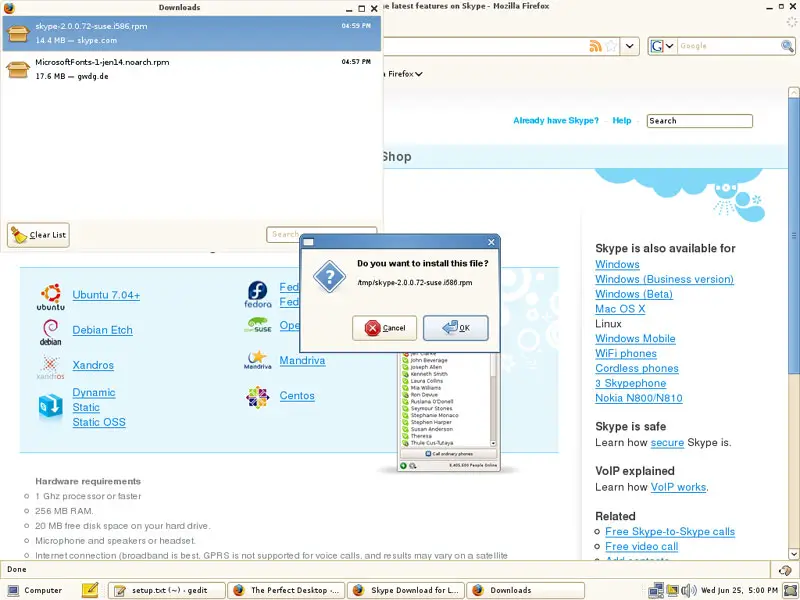Screen dimensions: 800x600
Task: Switch to The Perfect Desktop Firefox taskbar window
Action: tap(286, 590)
